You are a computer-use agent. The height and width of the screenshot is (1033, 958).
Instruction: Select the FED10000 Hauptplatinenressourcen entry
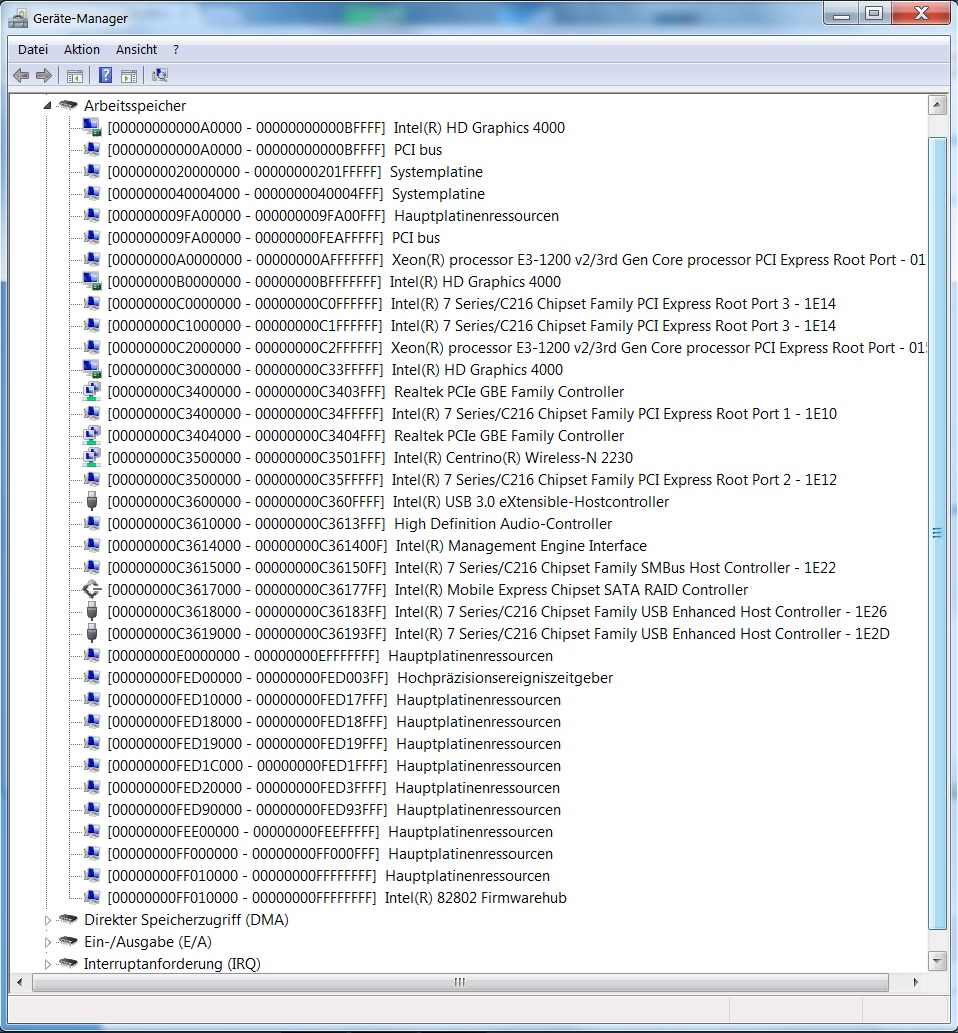coord(334,700)
